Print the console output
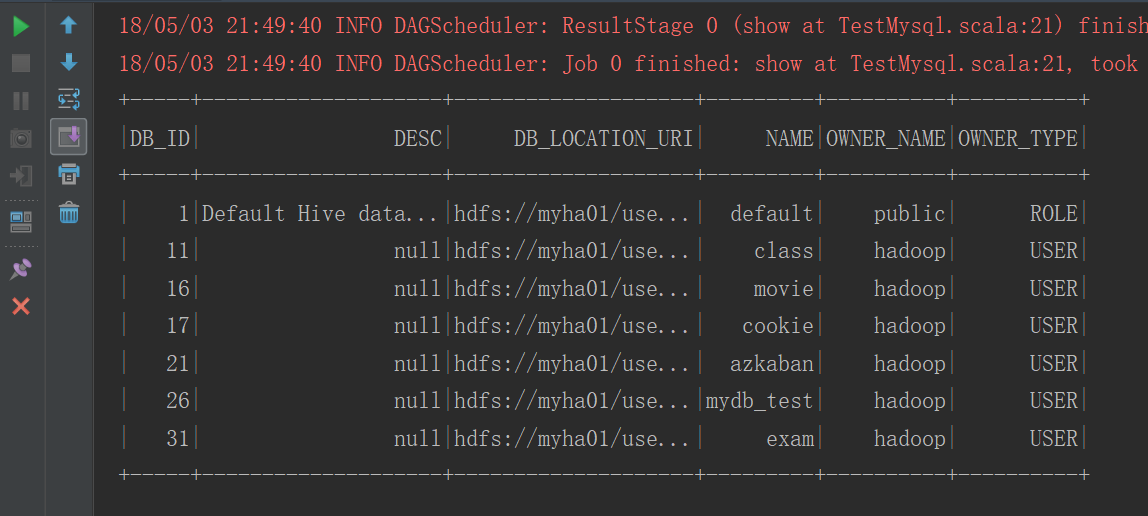Image resolution: width=1148 pixels, height=516 pixels. (x=69, y=174)
